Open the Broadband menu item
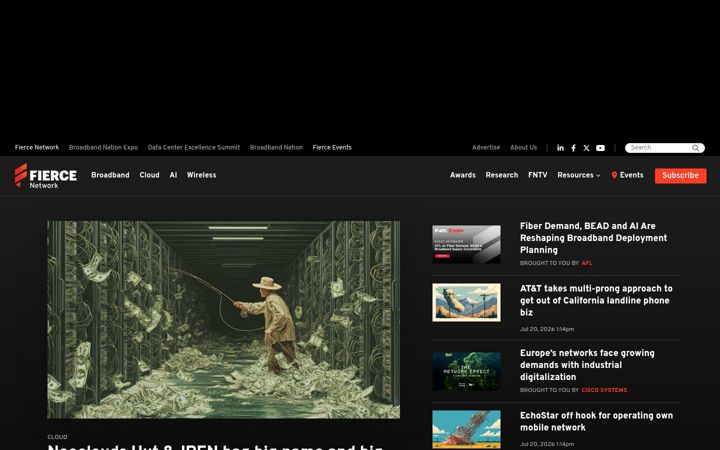 [x=110, y=175]
